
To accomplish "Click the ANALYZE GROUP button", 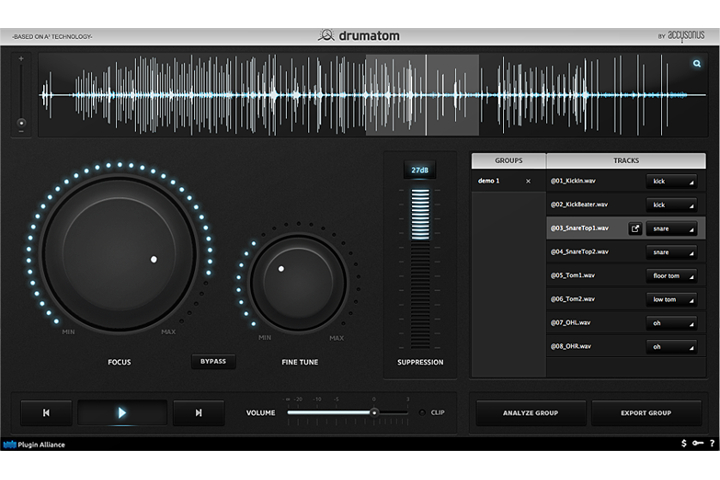I will (x=530, y=412).
